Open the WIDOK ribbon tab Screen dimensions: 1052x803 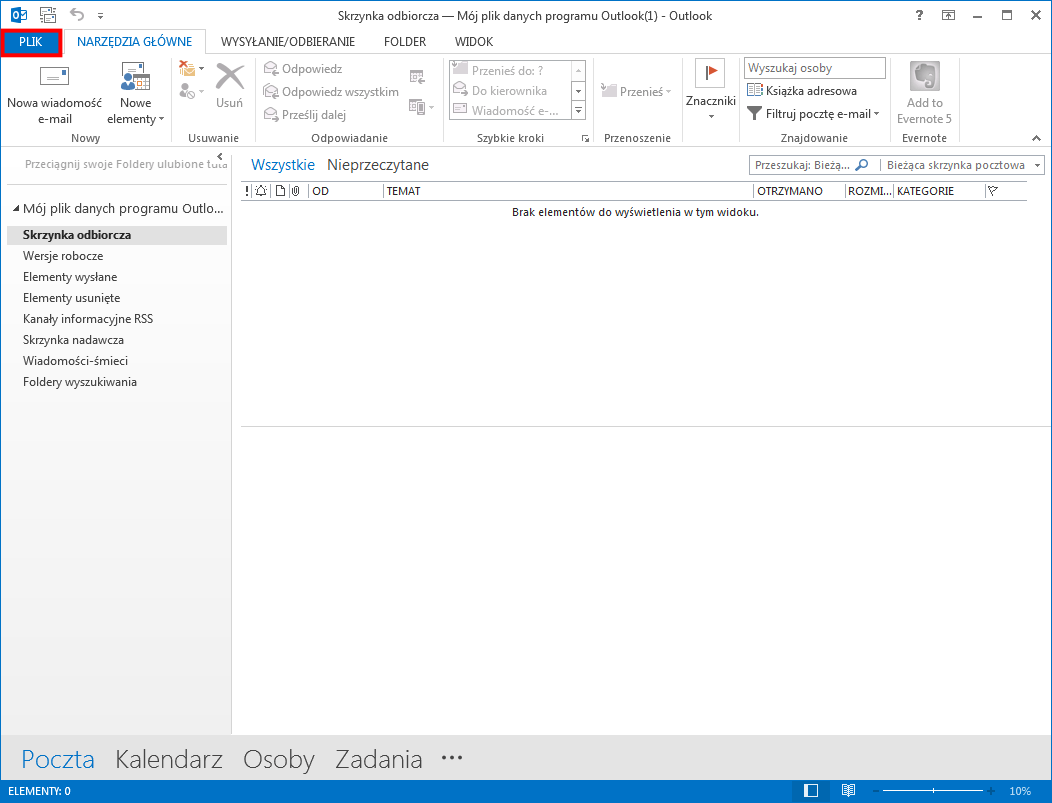(474, 42)
